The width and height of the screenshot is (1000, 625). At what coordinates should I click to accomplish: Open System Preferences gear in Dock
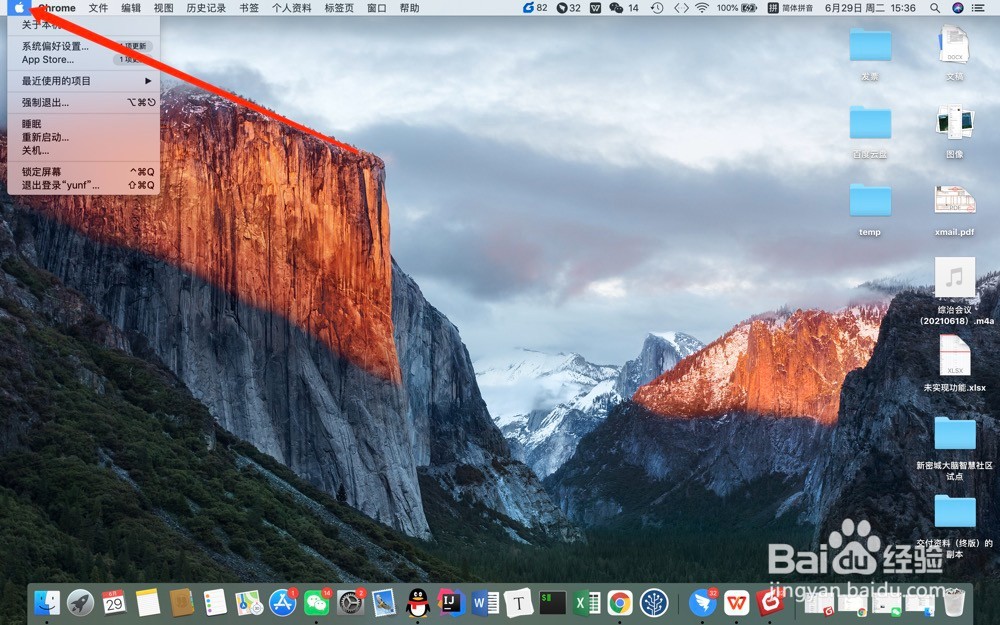(x=350, y=602)
